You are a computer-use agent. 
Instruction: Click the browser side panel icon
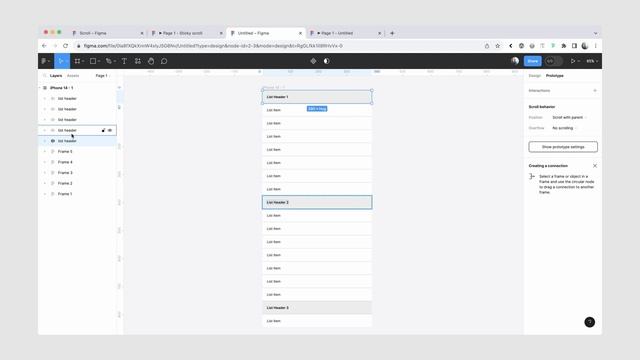click(574, 46)
